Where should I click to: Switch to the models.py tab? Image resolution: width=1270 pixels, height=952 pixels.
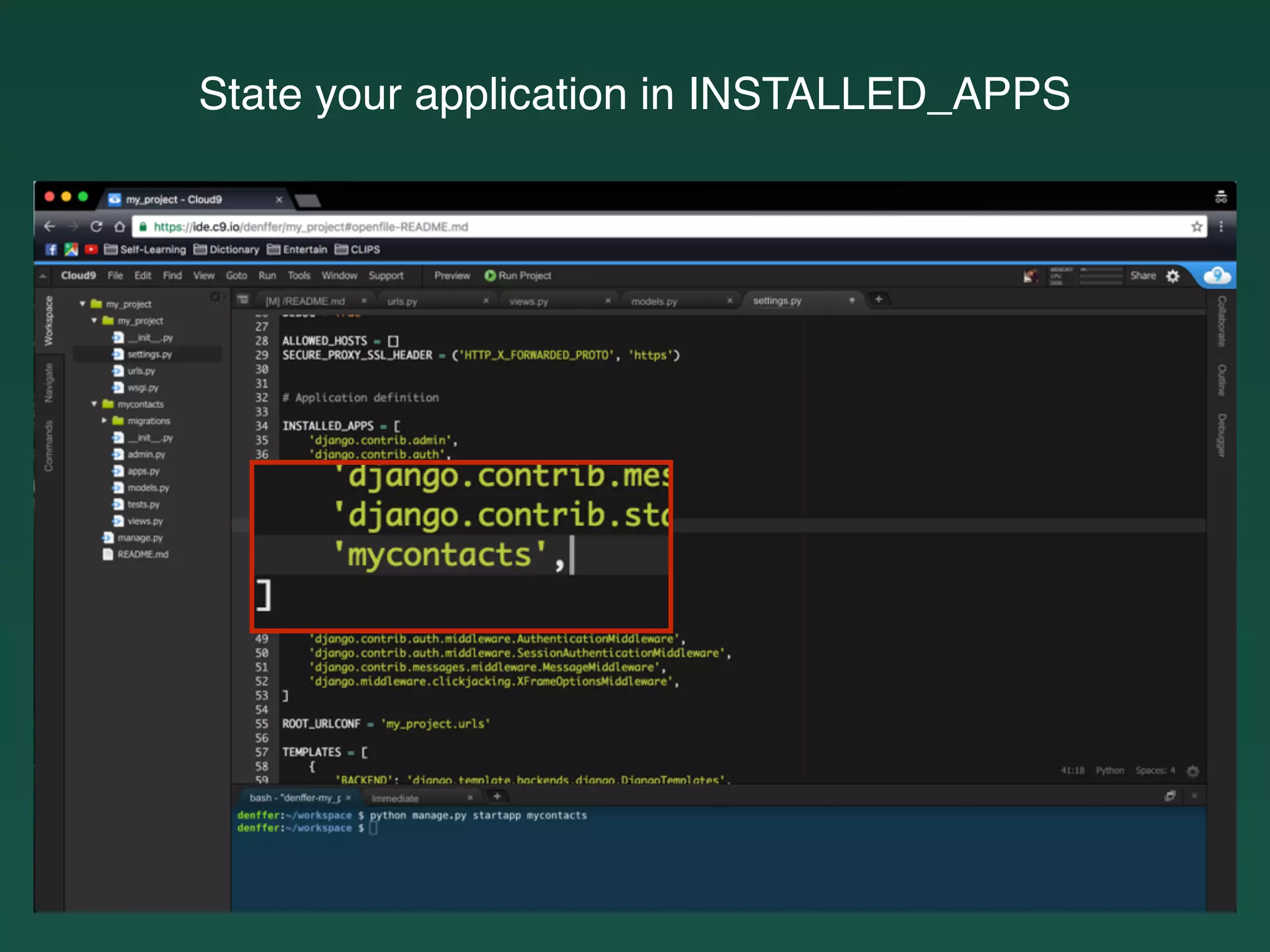[654, 301]
